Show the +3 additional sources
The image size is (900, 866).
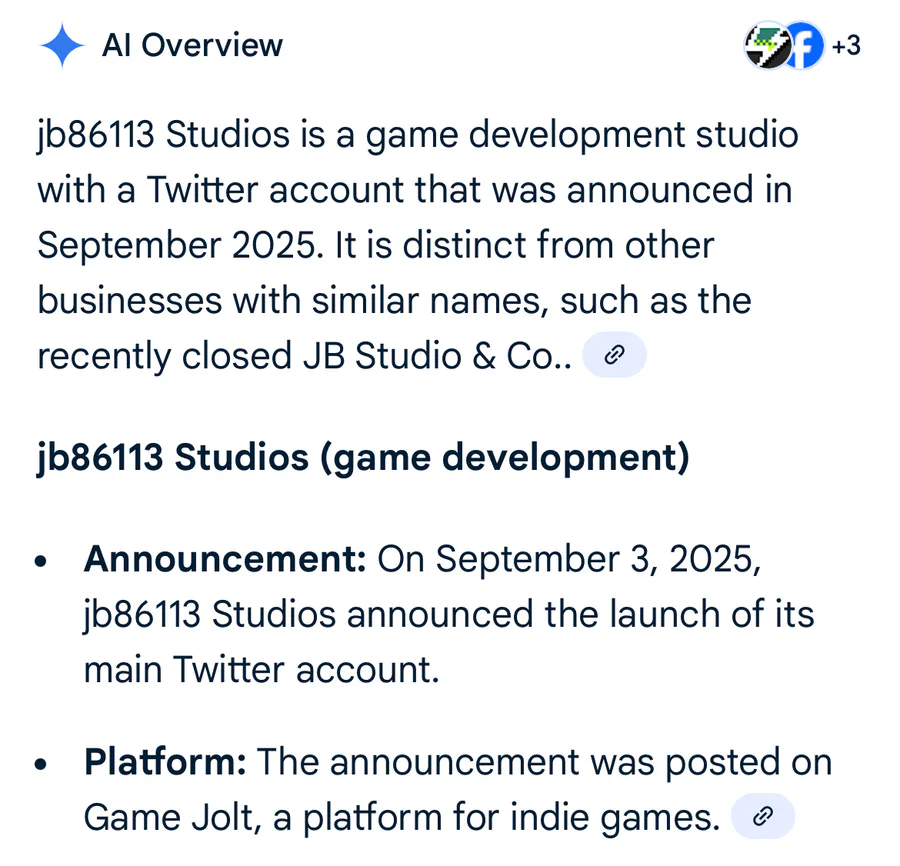pos(846,45)
